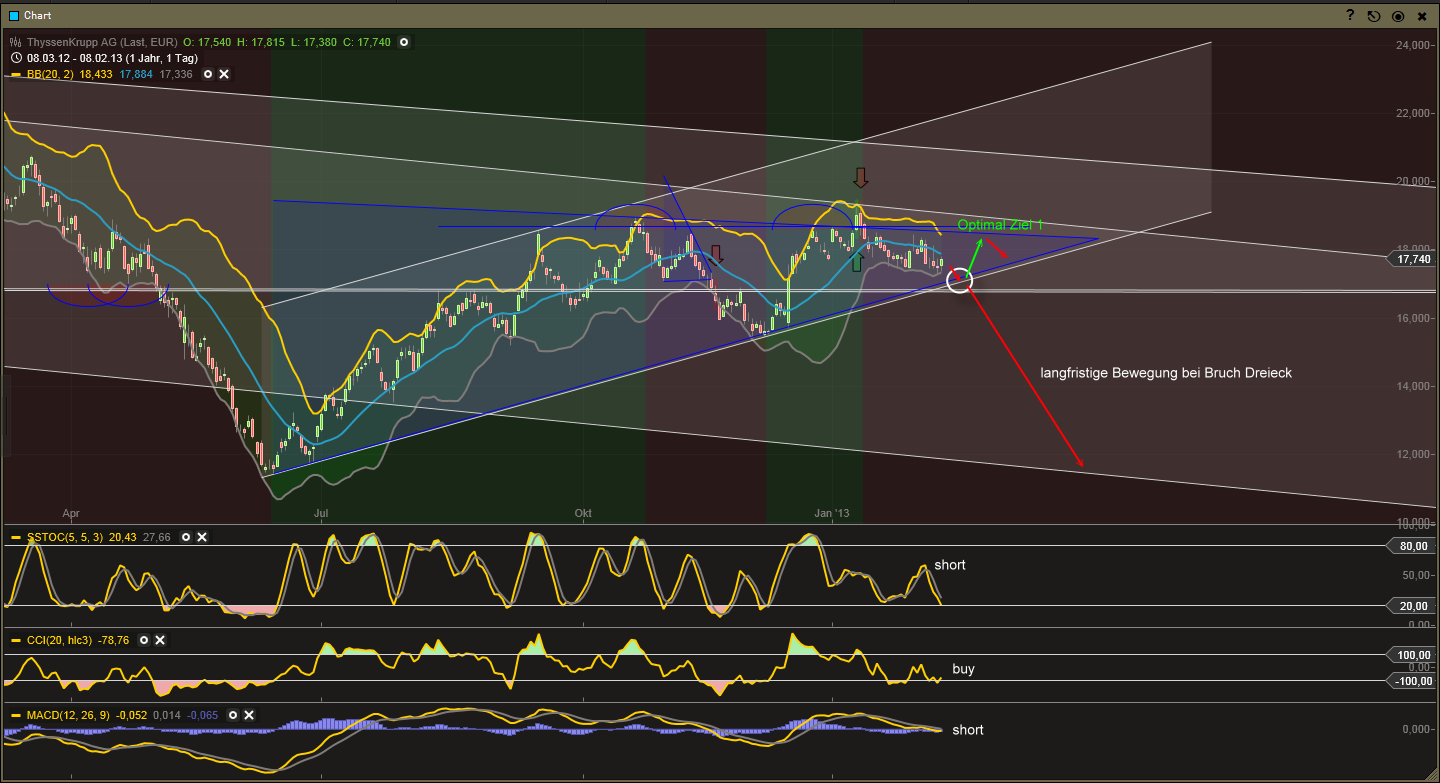Open the SSTOC(5, 5, 3) settings circle
The height and width of the screenshot is (783, 1440).
pos(185,537)
